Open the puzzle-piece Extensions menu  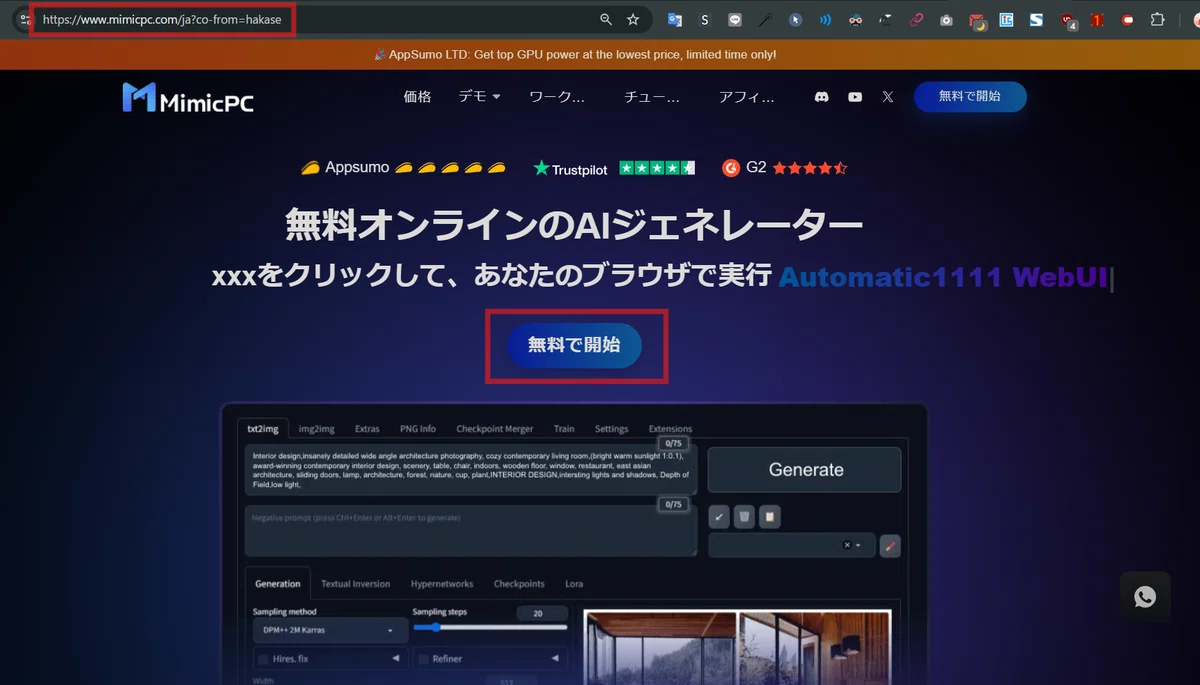(1158, 19)
